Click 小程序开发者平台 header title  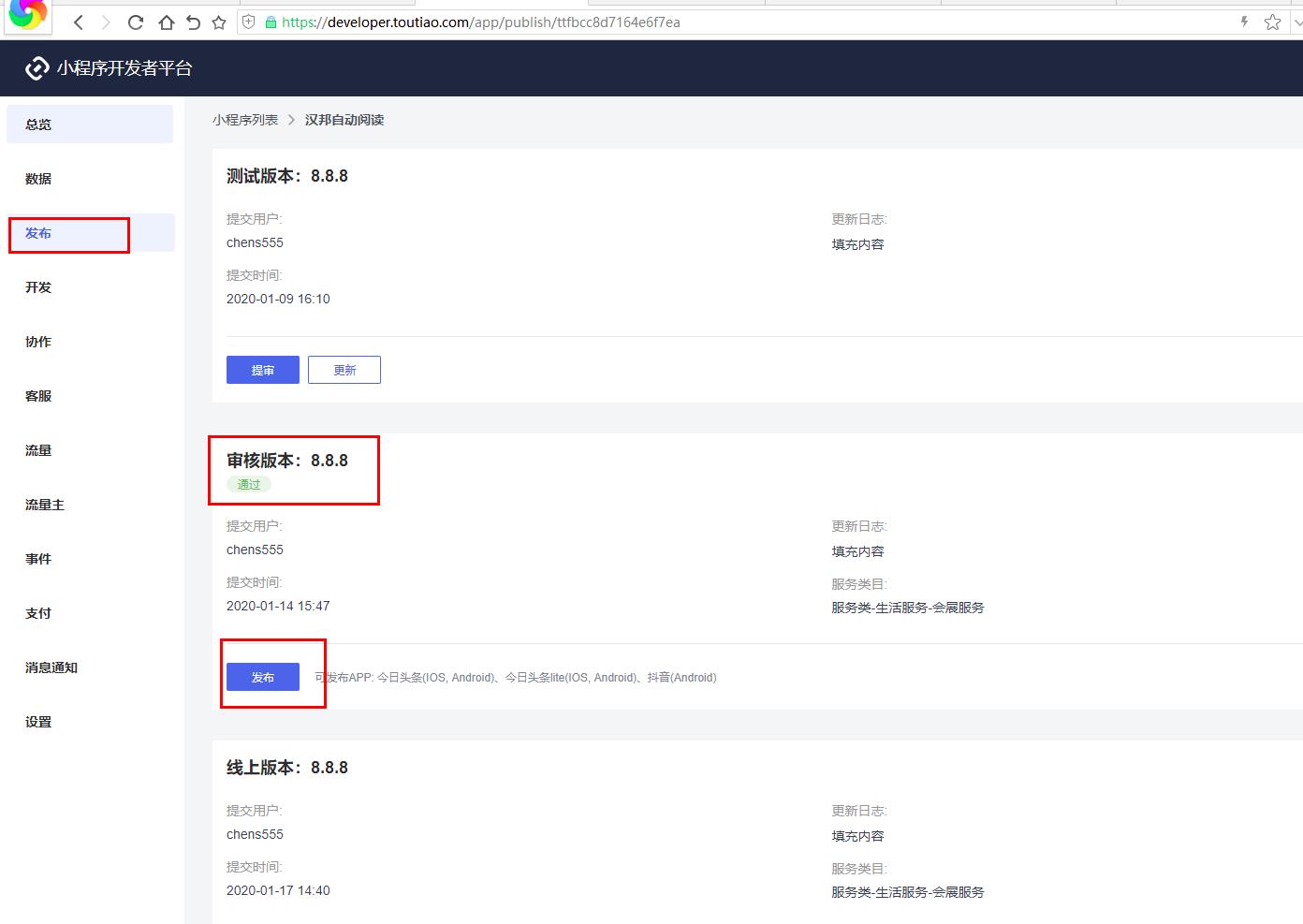click(x=124, y=67)
